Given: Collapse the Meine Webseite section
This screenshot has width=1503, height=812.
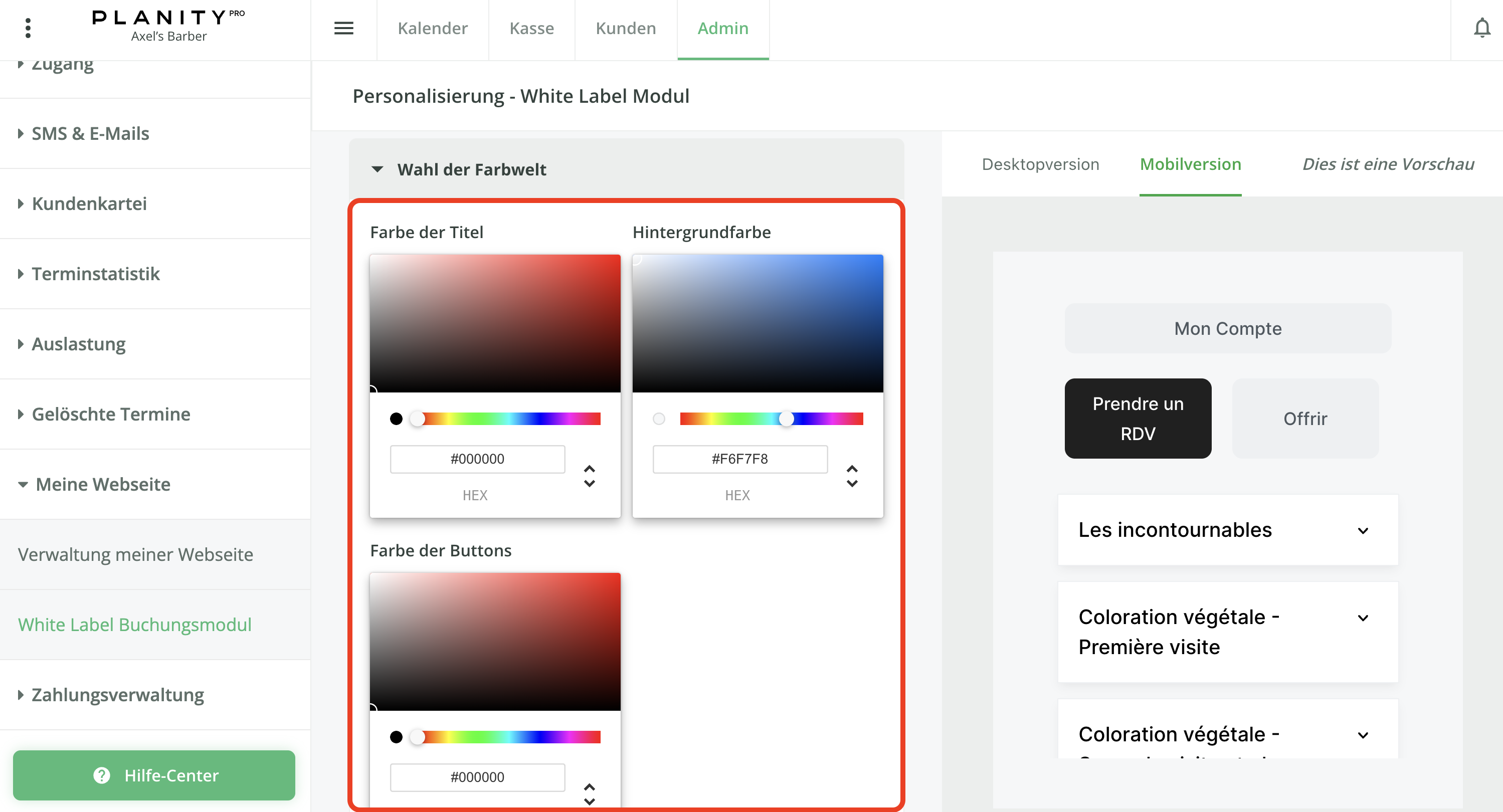Looking at the screenshot, I should pos(102,484).
